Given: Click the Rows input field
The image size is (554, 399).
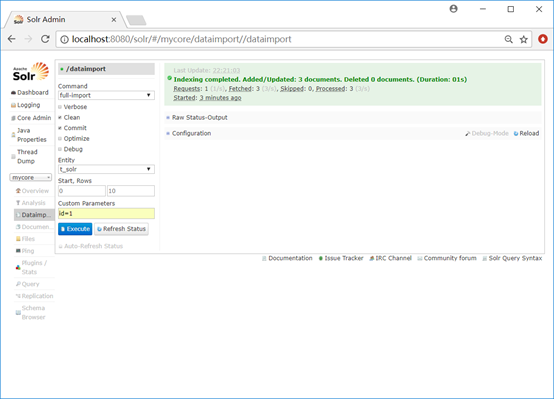Looking at the screenshot, I should 131,191.
